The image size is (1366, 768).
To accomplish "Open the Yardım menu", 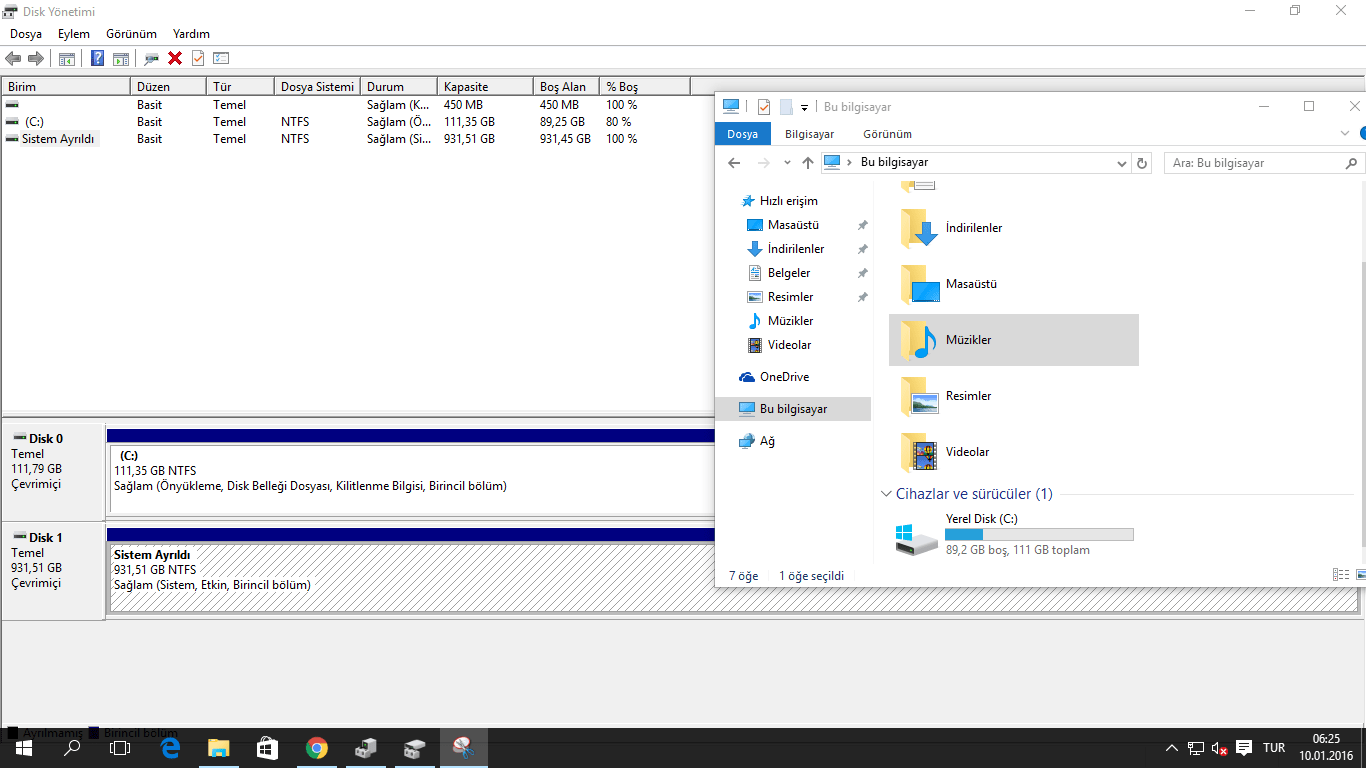I will pyautogui.click(x=191, y=34).
